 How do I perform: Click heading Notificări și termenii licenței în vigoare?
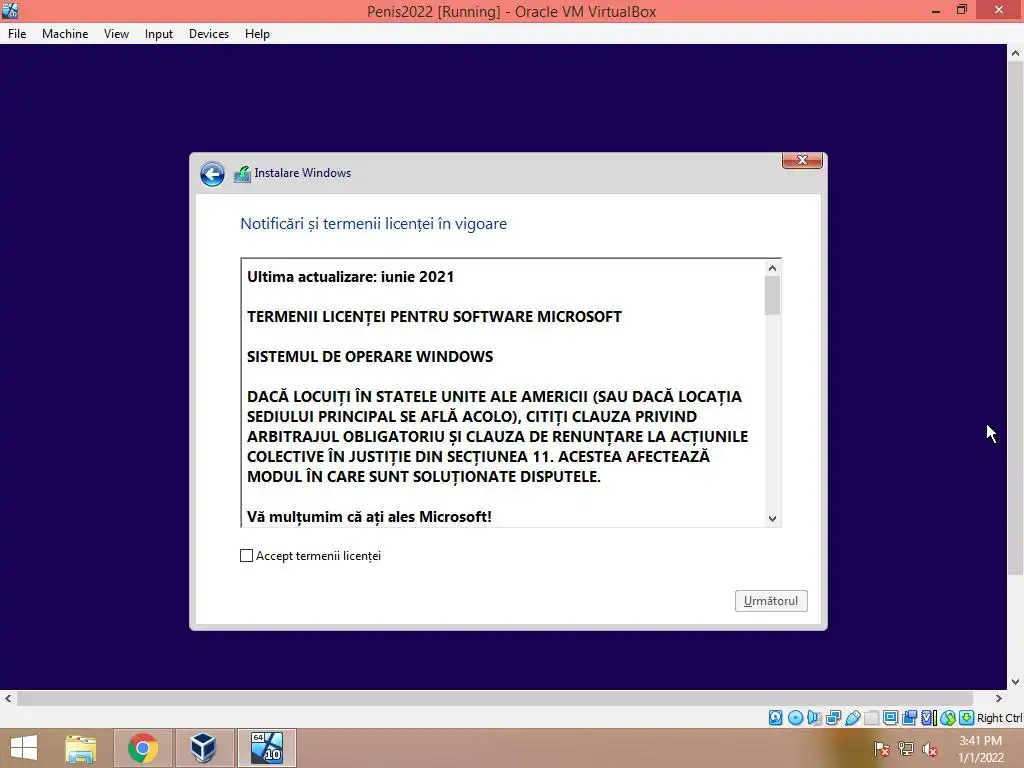(374, 224)
